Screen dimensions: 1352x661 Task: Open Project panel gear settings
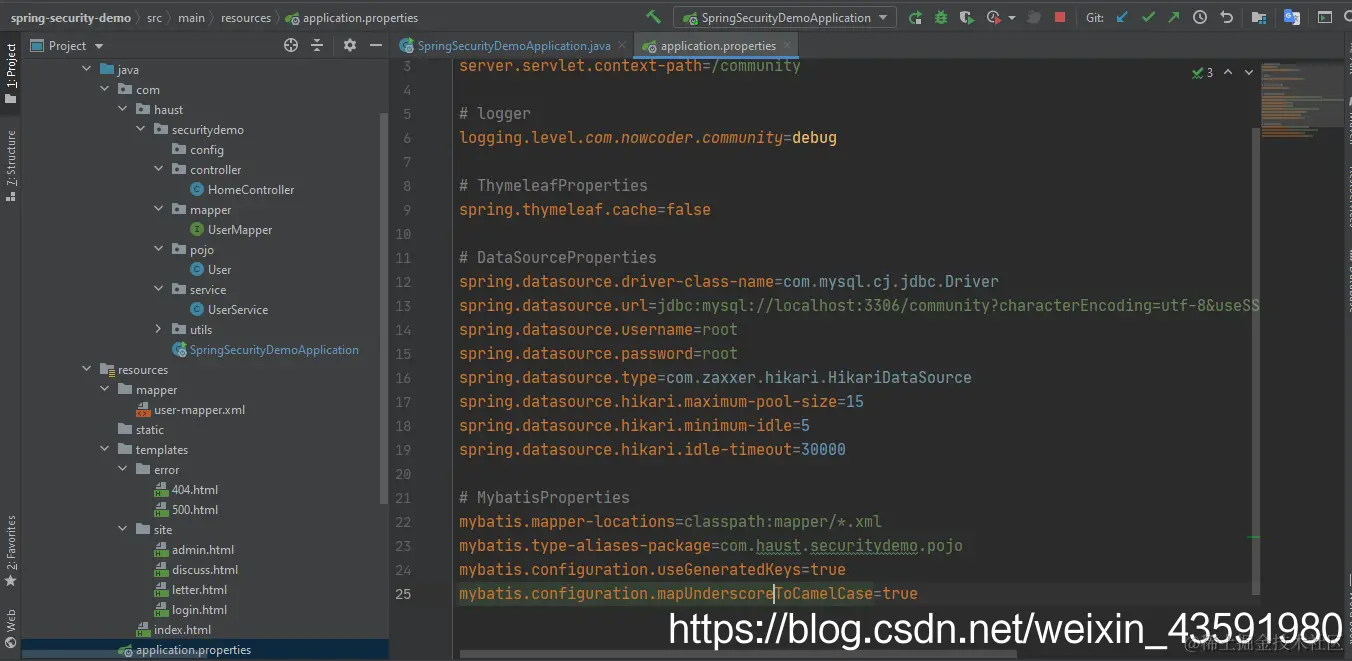coord(350,45)
